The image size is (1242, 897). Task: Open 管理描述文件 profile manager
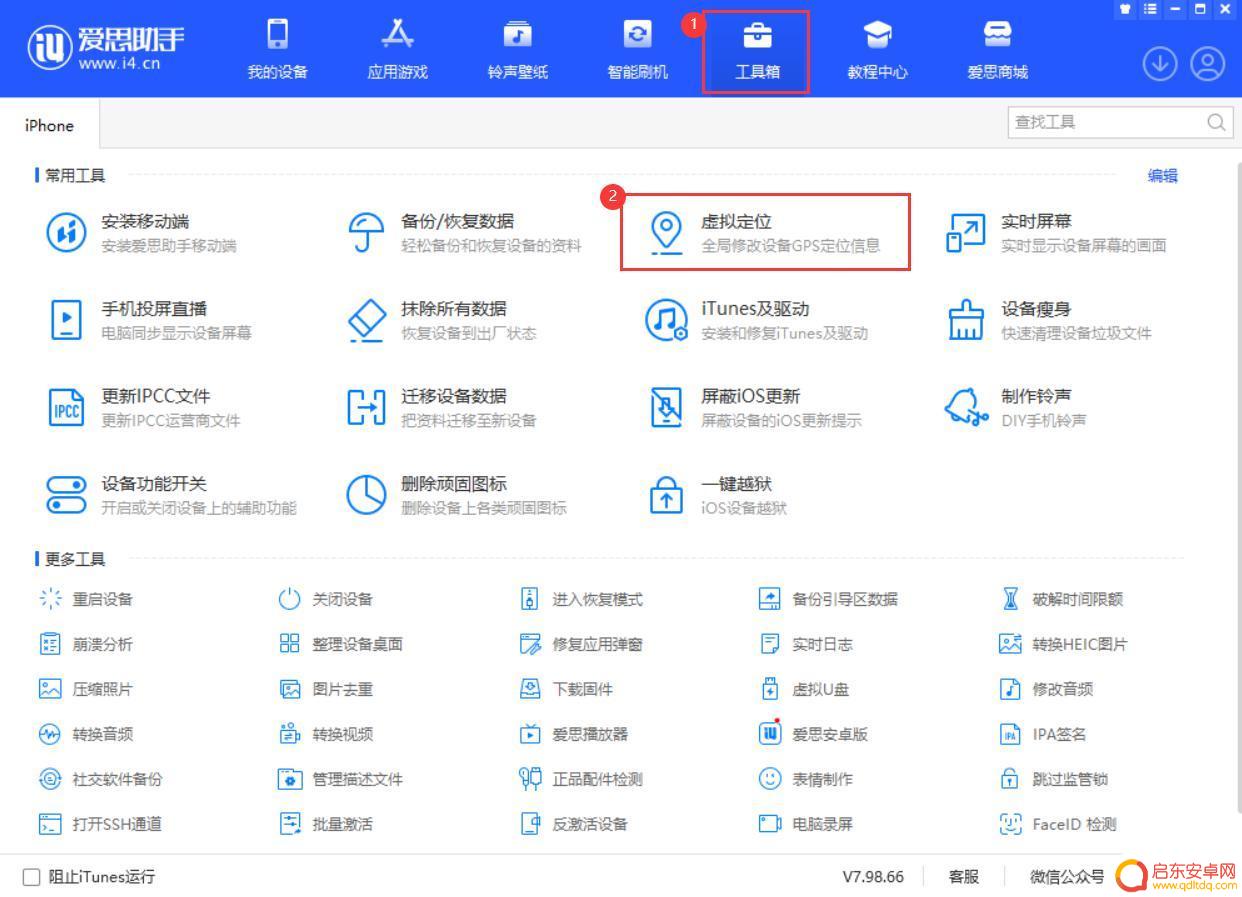click(341, 779)
